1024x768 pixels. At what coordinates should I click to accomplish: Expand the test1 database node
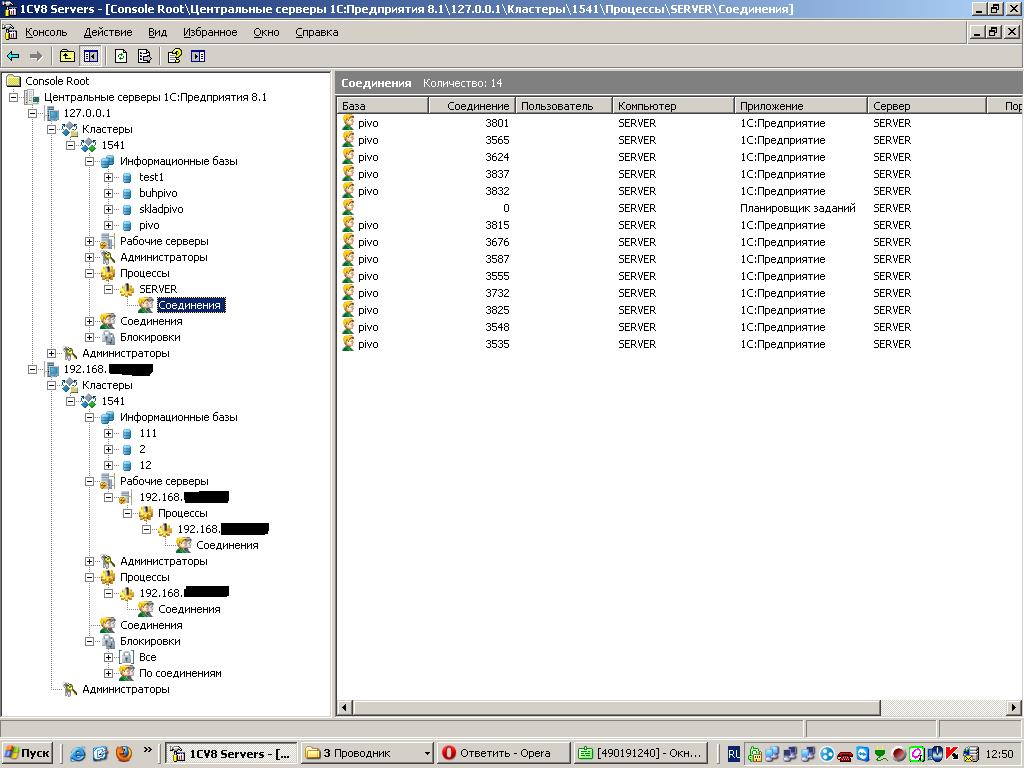pyautogui.click(x=108, y=177)
